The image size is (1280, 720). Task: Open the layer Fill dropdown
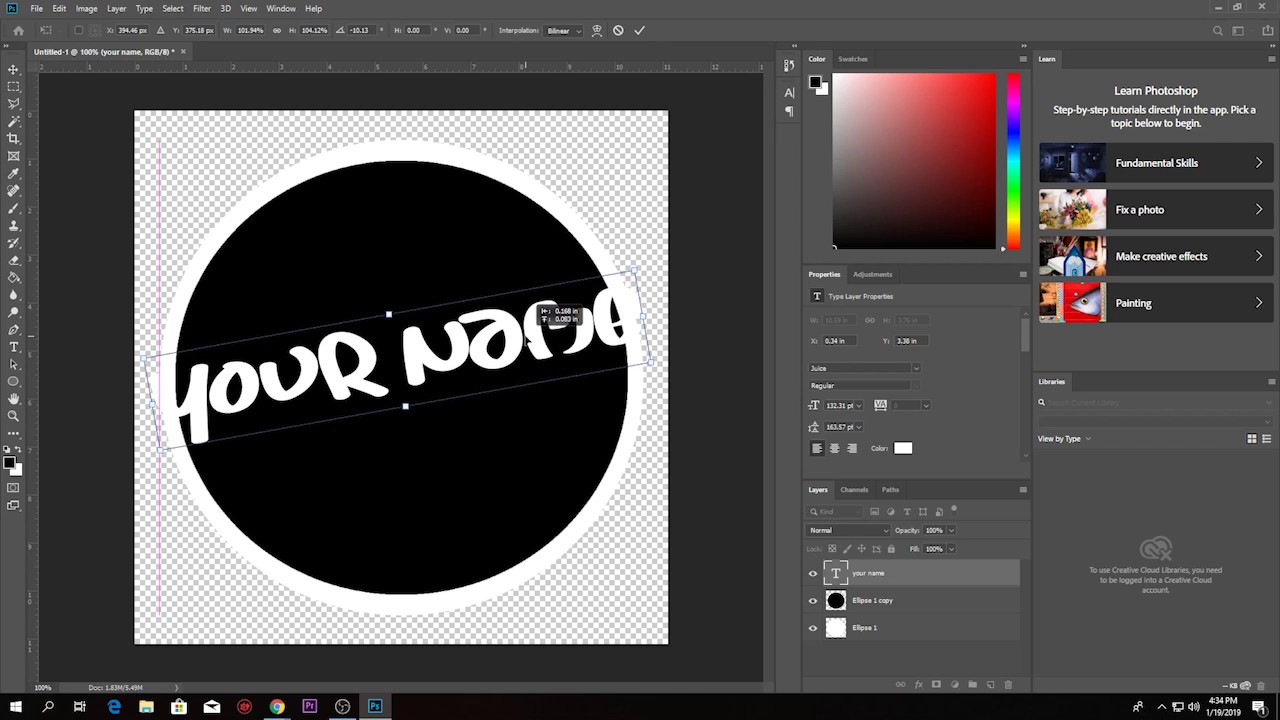(950, 549)
